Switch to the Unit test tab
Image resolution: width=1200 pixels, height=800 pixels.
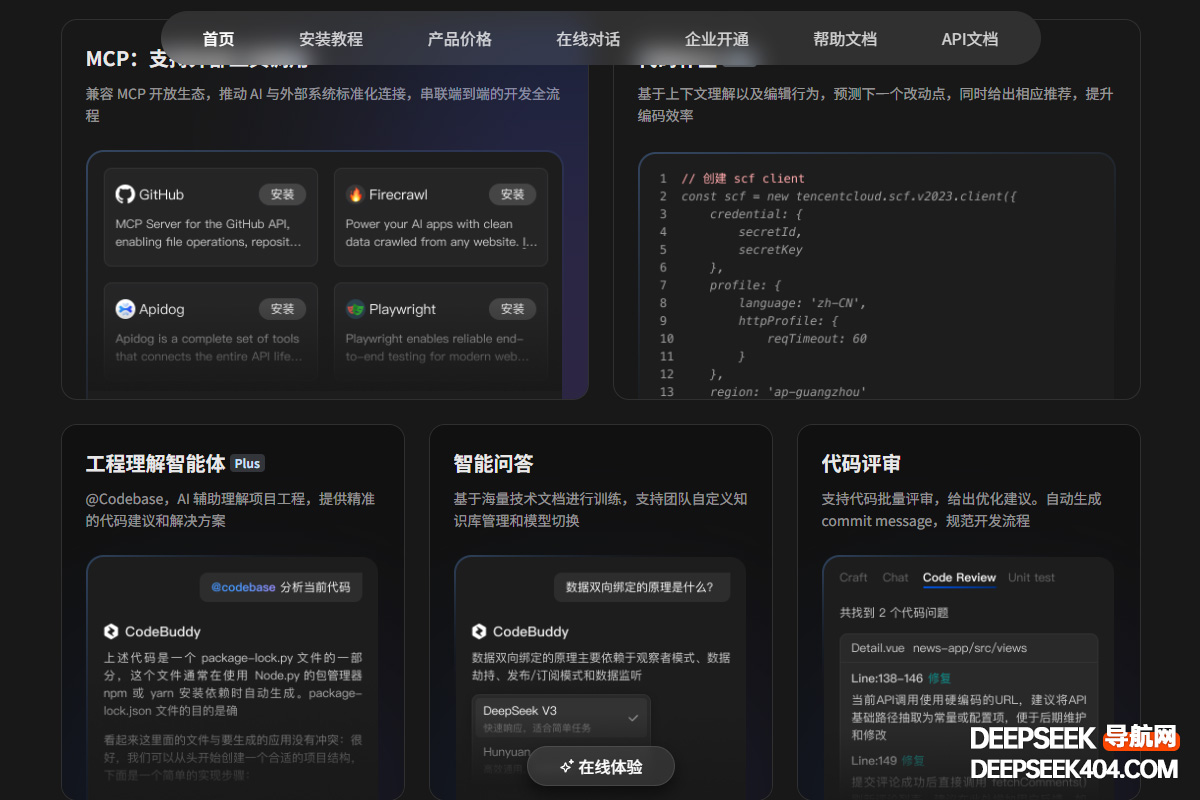pos(1031,578)
